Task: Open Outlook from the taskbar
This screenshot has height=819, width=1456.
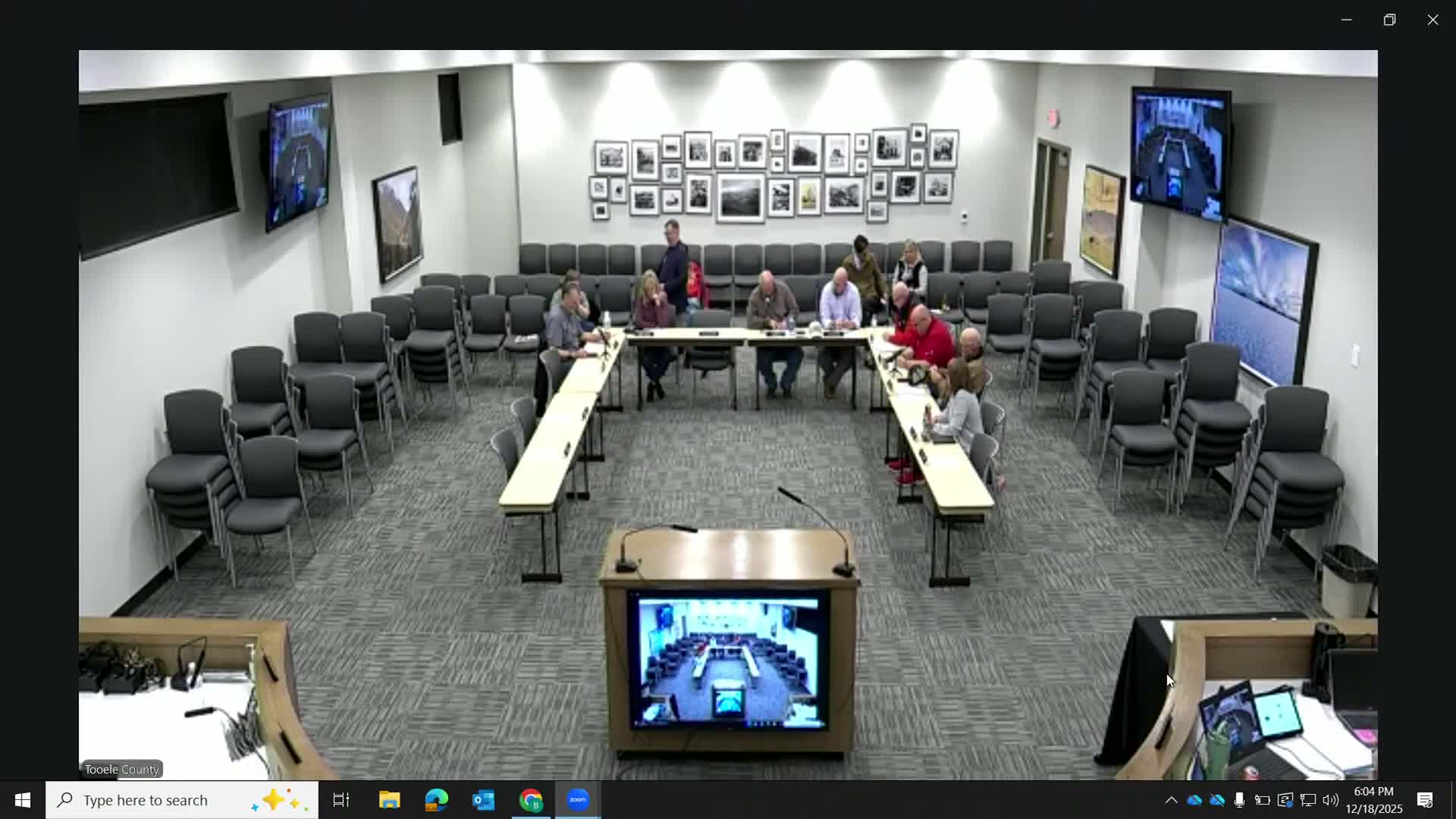Action: tap(484, 799)
